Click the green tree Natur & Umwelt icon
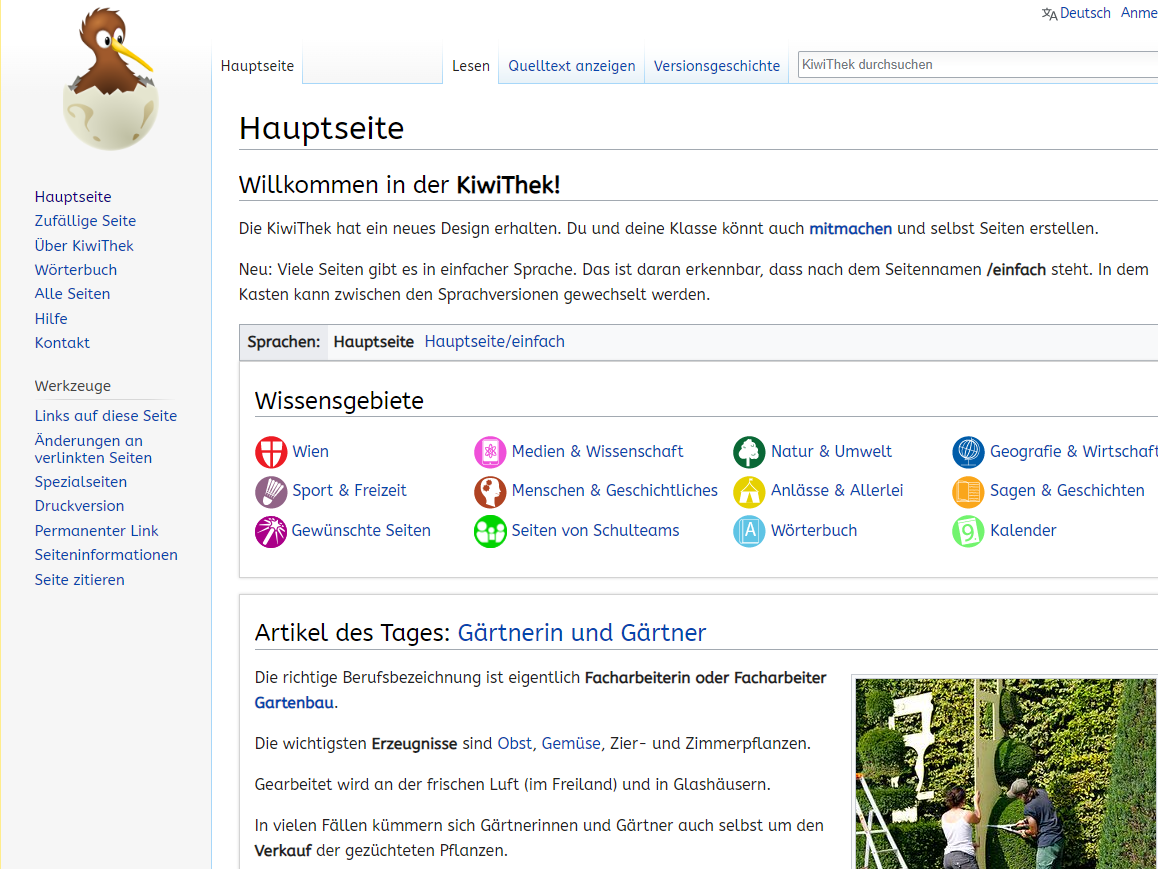This screenshot has height=869, width=1158. click(x=749, y=452)
